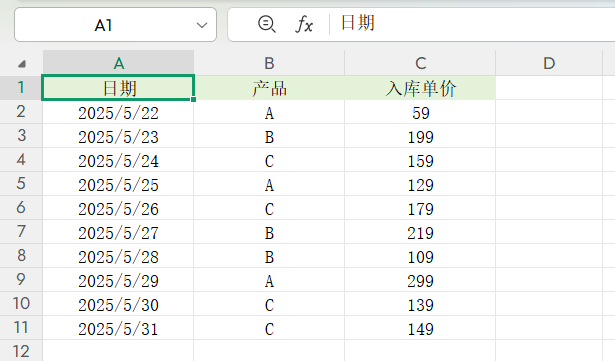615x361 pixels.
Task: Click the fx insert function icon
Action: pyautogui.click(x=304, y=24)
